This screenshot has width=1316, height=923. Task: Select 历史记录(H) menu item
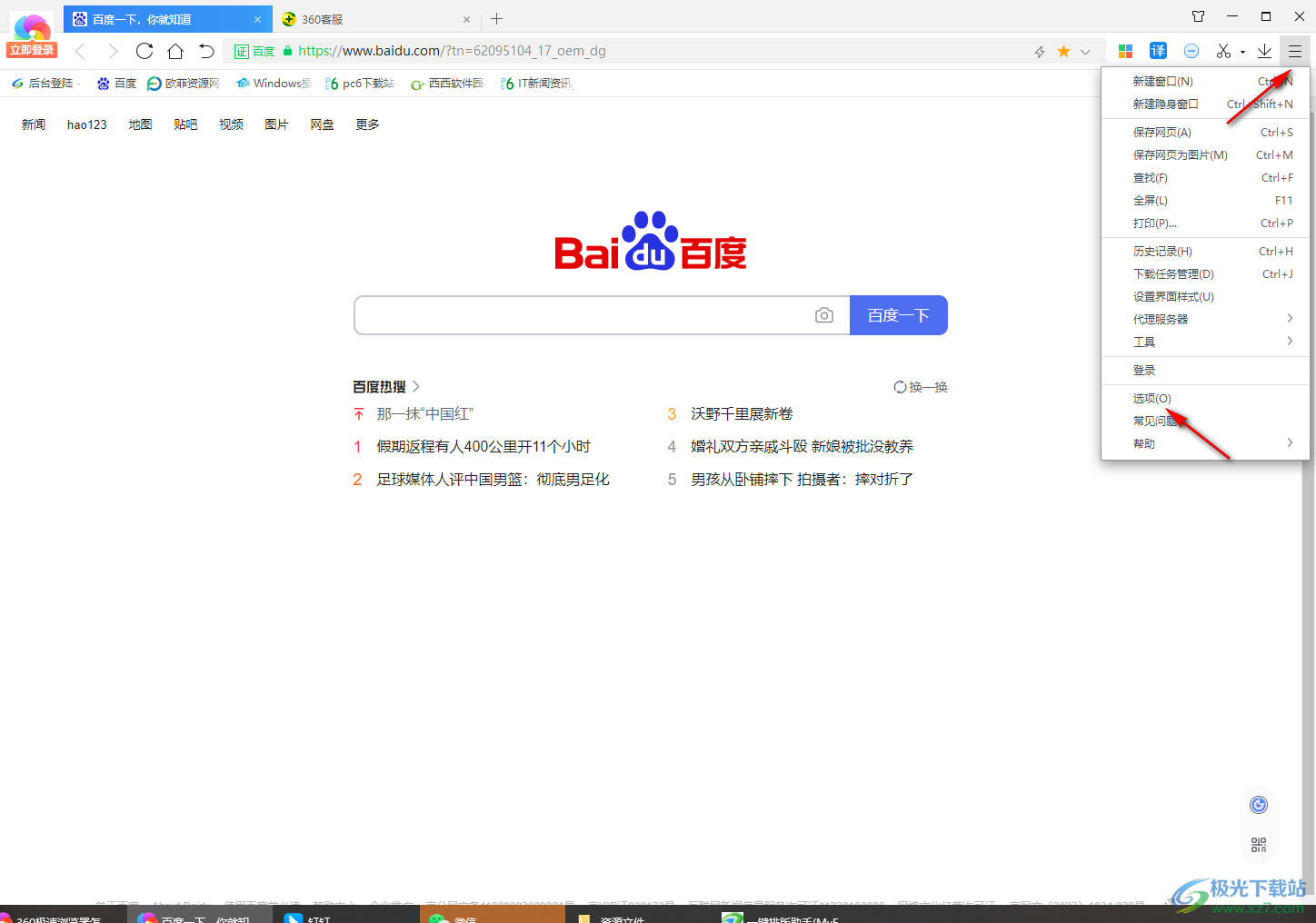tap(1205, 251)
